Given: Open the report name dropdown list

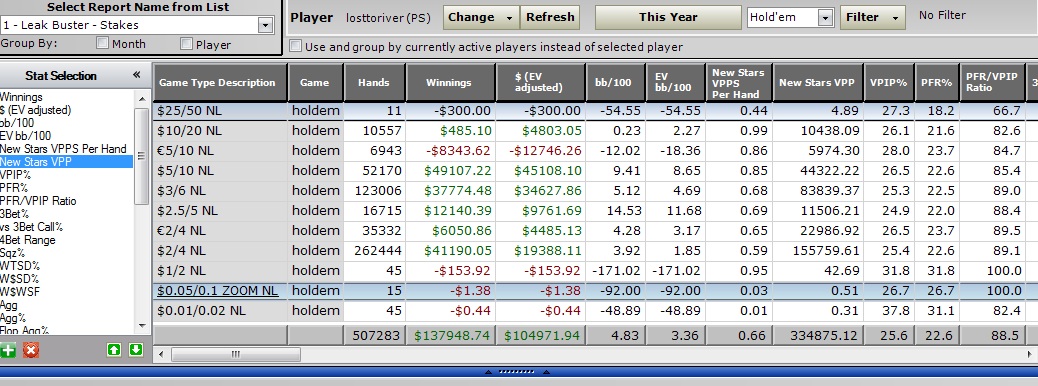Looking at the screenshot, I should pos(265,25).
